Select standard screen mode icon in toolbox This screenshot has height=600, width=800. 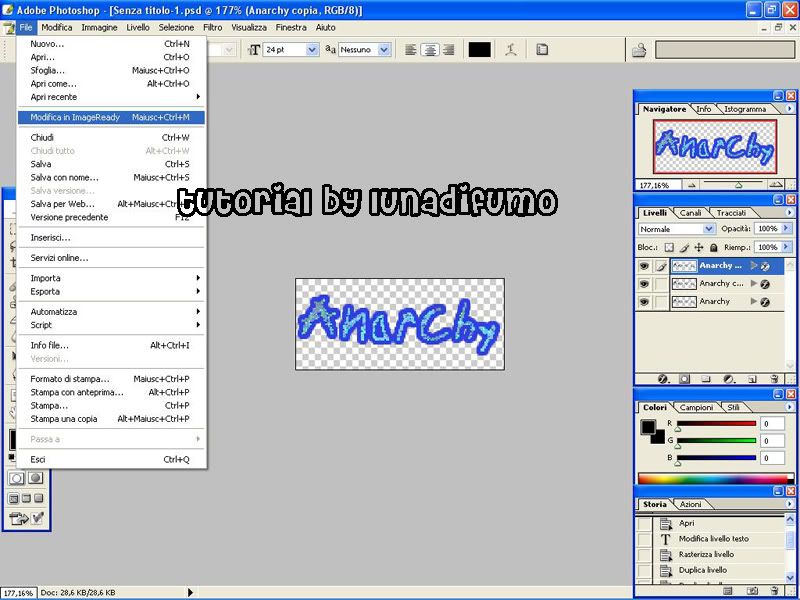click(x=14, y=498)
